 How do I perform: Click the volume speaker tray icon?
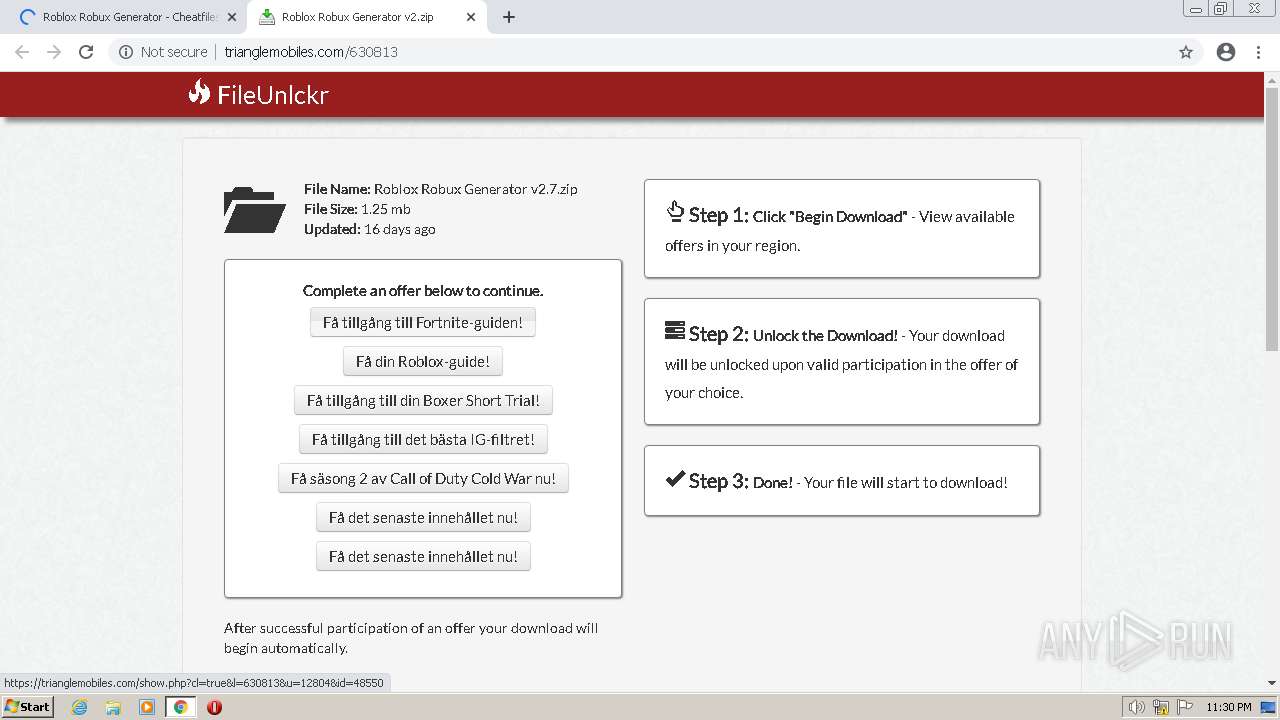(1137, 708)
